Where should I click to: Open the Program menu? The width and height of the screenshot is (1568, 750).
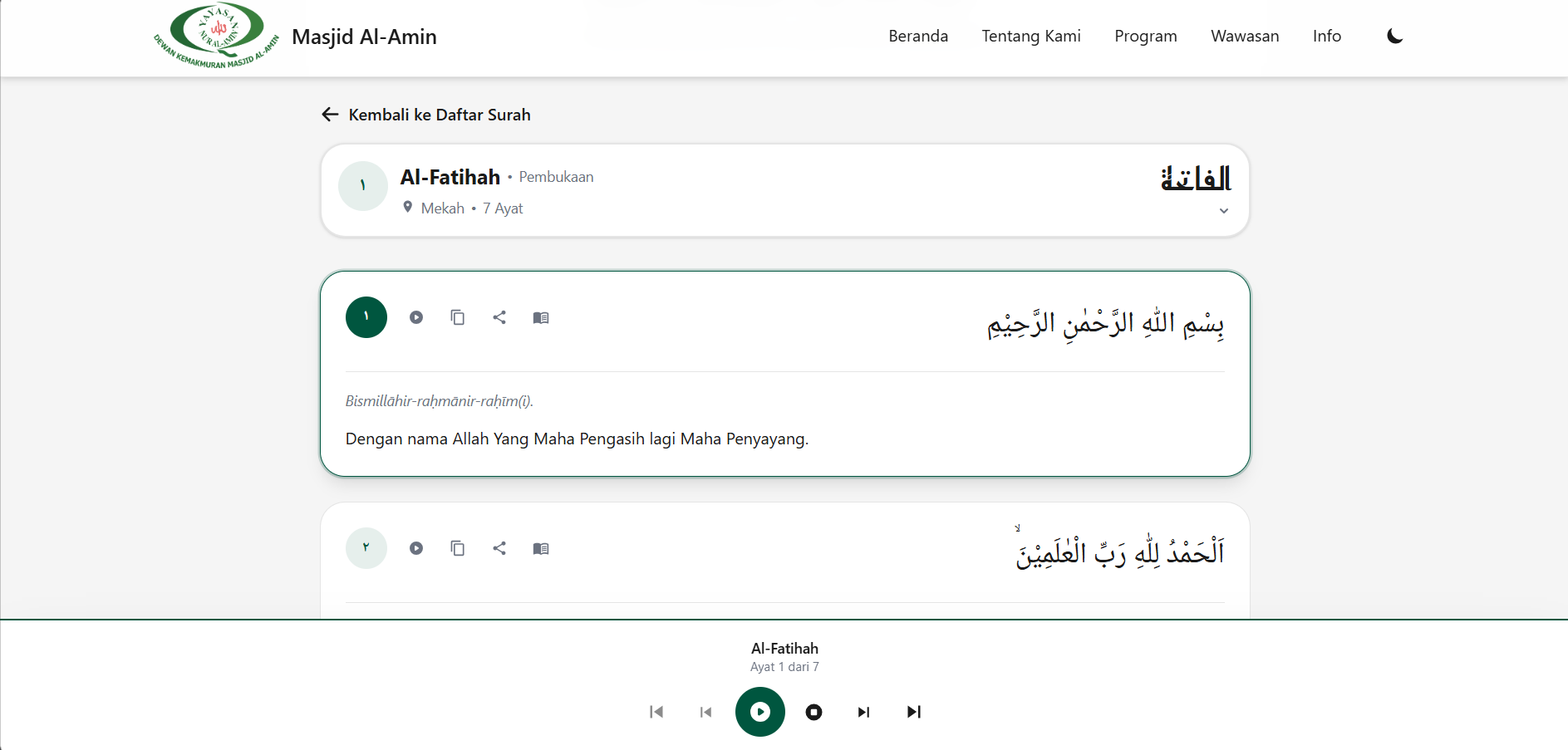click(x=1146, y=36)
